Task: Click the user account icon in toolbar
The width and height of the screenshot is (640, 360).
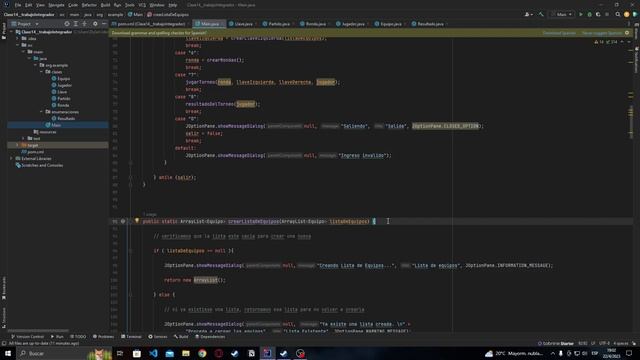Action: click(x=528, y=14)
